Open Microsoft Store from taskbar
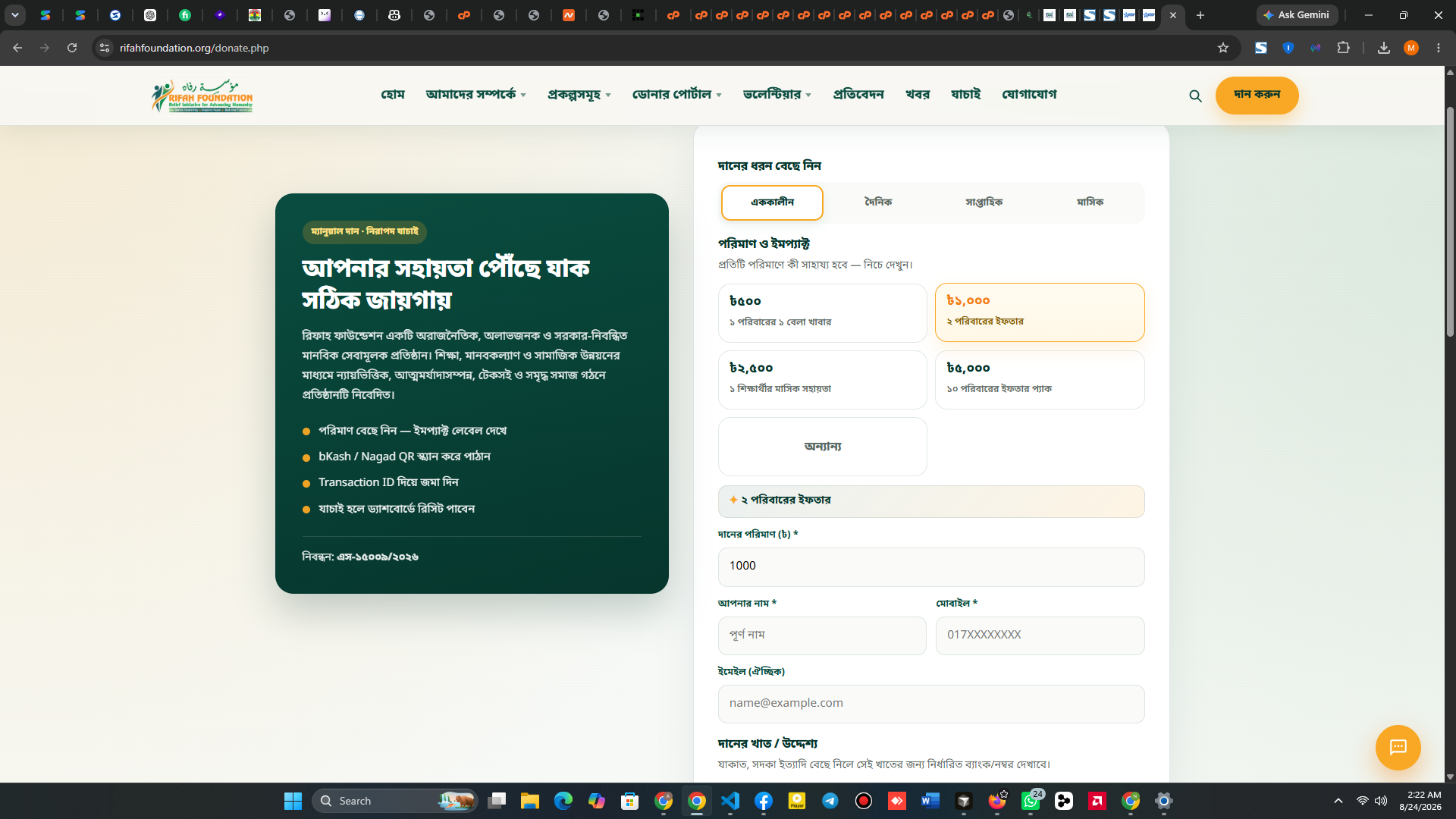The width and height of the screenshot is (1456, 819). (x=629, y=801)
